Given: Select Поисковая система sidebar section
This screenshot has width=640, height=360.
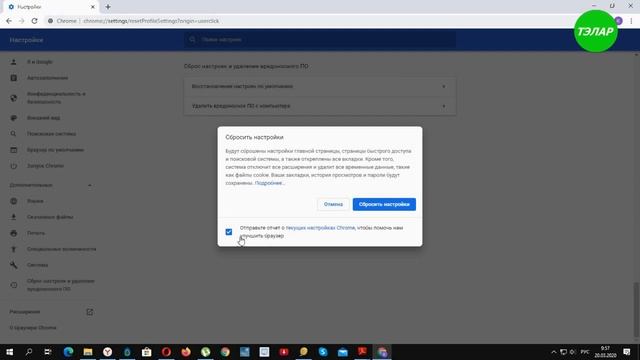Looking at the screenshot, I should tap(51, 134).
